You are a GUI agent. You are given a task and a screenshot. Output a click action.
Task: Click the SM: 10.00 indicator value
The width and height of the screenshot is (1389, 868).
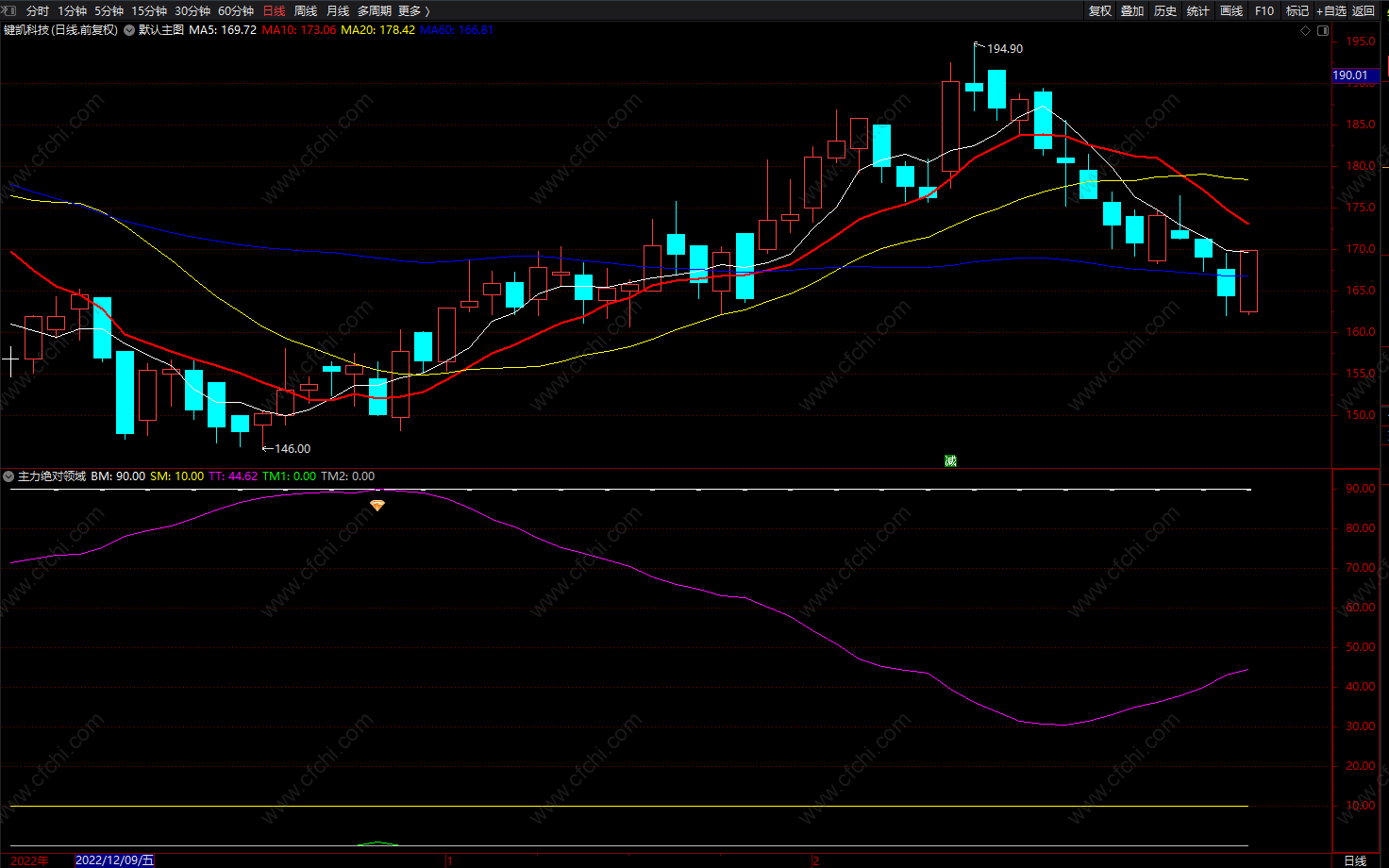176,476
